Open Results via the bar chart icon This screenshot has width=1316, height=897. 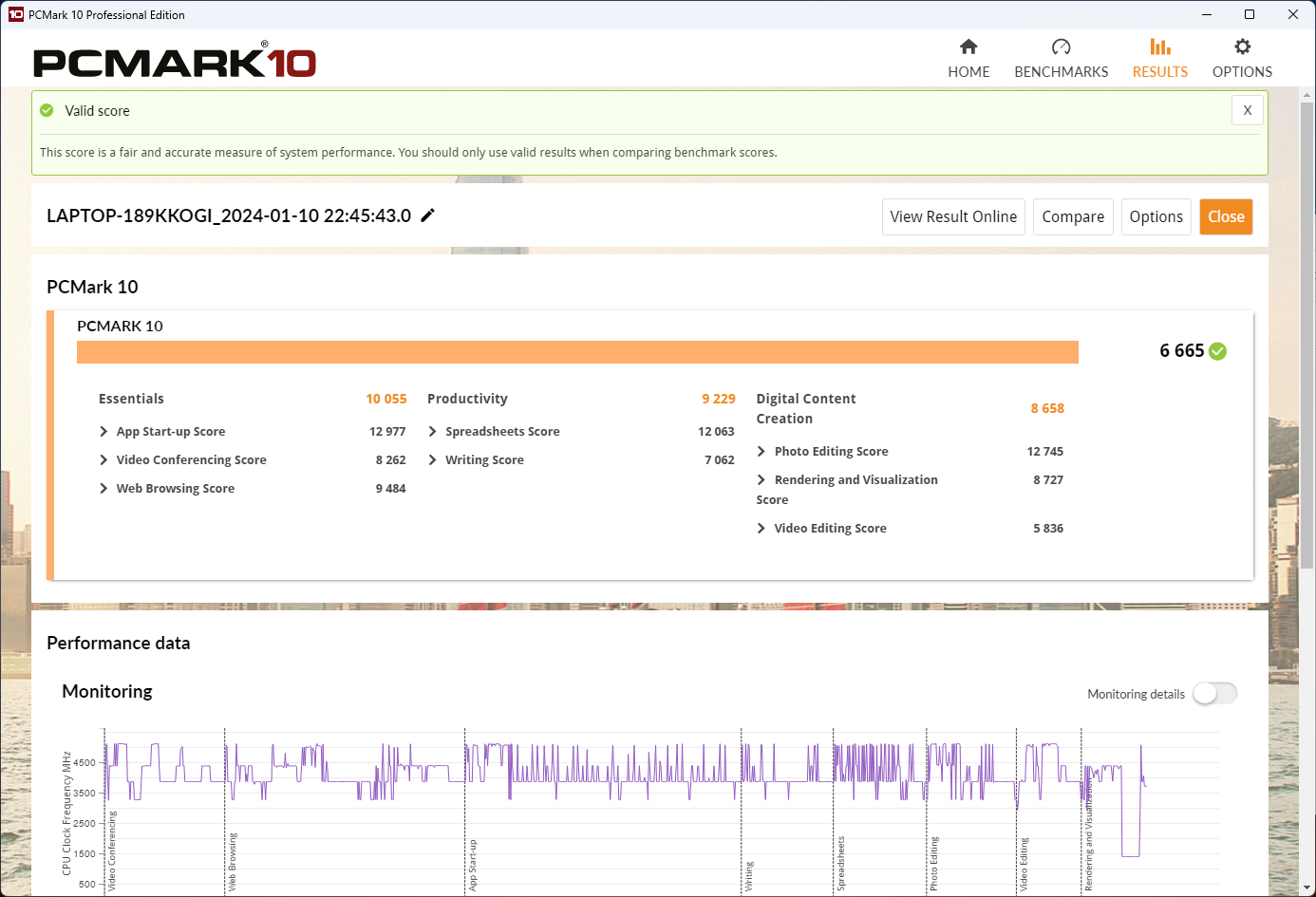1159,47
